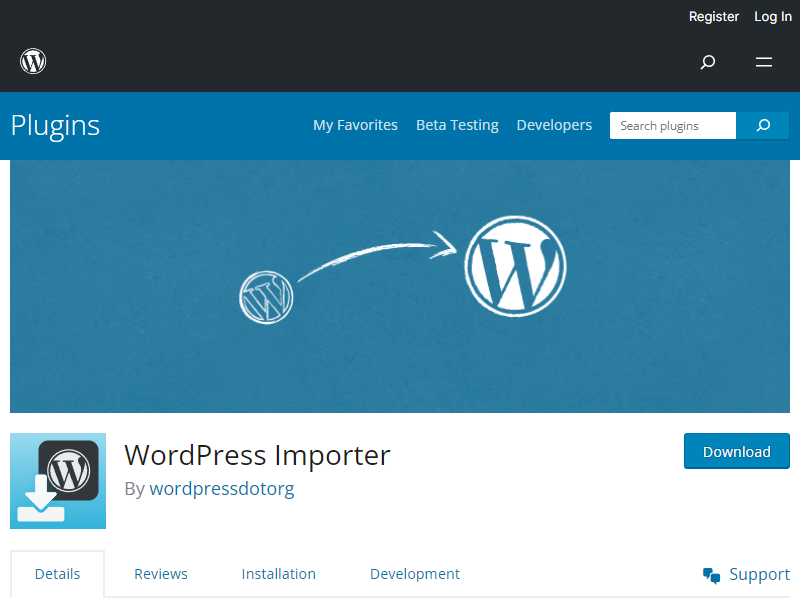Switch to the Reviews tab
The width and height of the screenshot is (800, 600).
coord(161,574)
